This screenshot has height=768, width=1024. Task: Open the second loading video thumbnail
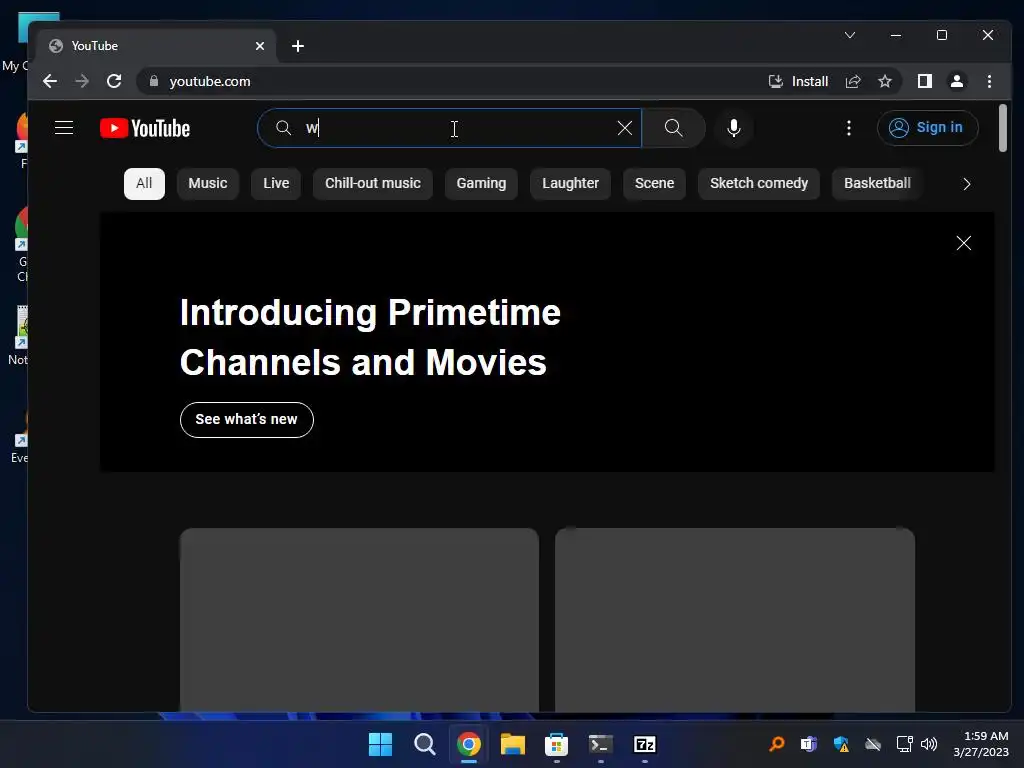pos(735,620)
